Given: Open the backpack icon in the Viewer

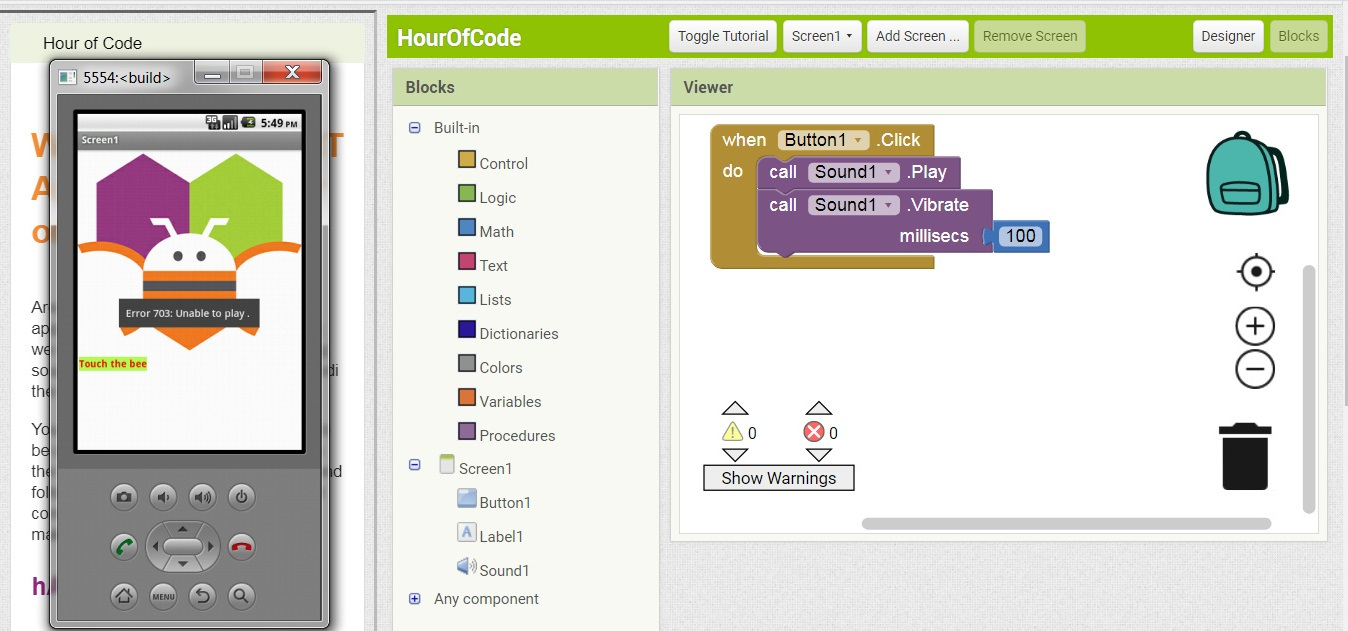Looking at the screenshot, I should pos(1246,174).
